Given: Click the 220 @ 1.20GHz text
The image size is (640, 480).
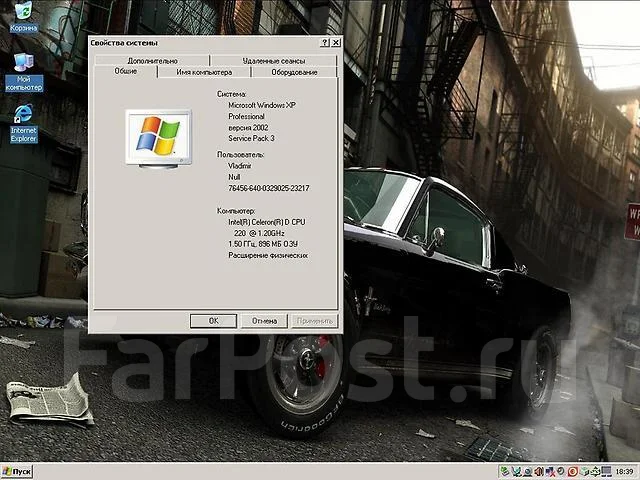Looking at the screenshot, I should pyautogui.click(x=259, y=233).
